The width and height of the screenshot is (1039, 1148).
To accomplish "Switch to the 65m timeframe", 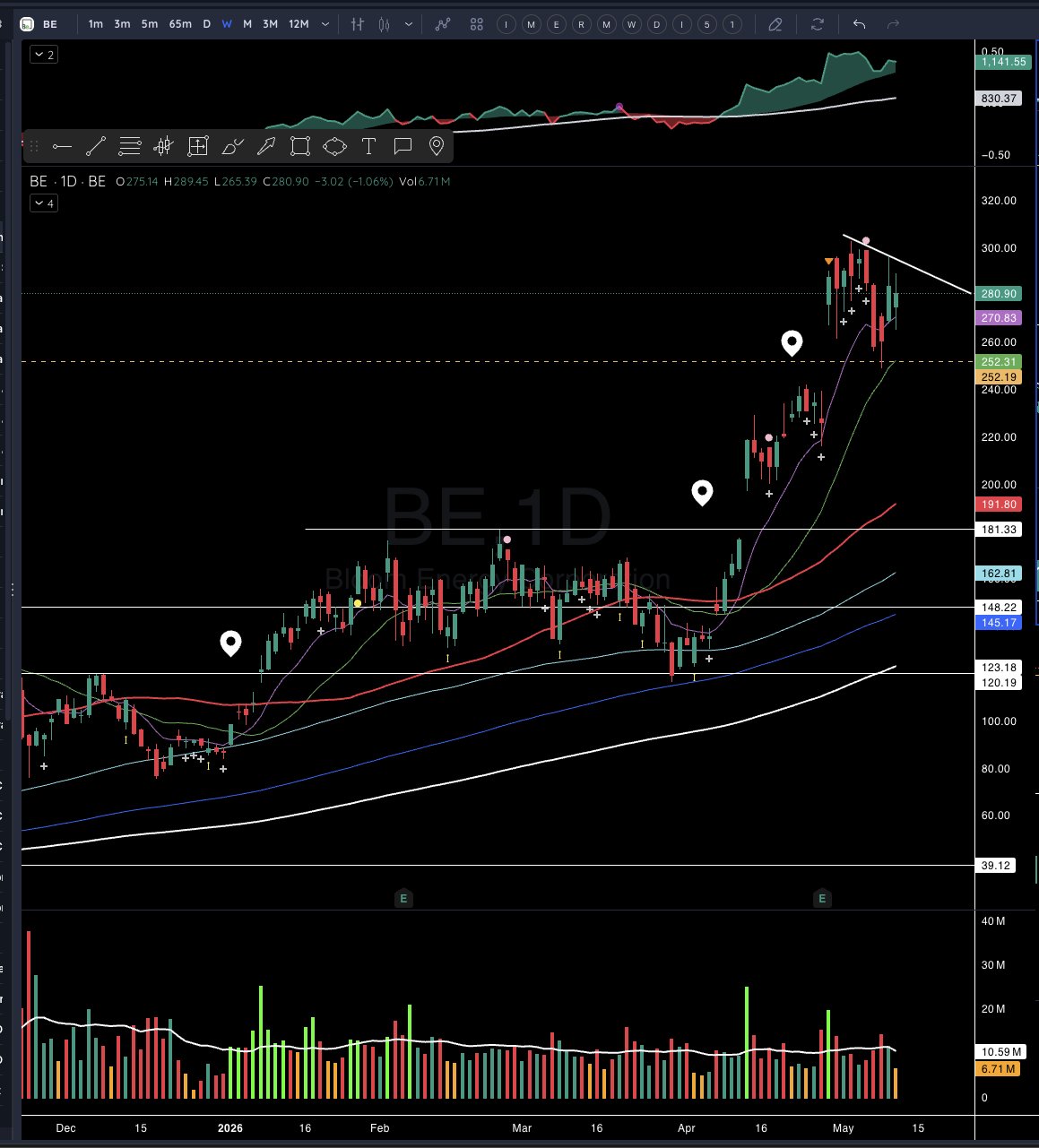I will coord(180,24).
